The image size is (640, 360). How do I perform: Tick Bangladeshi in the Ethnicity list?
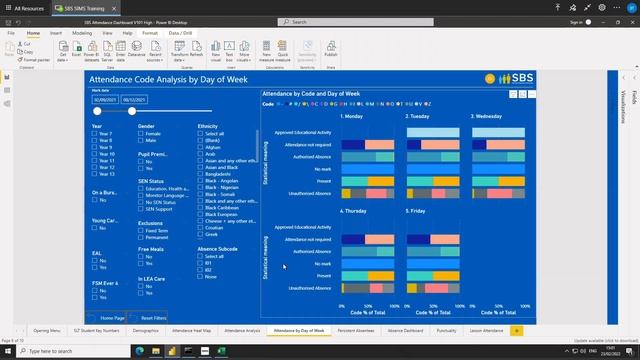[x=200, y=174]
